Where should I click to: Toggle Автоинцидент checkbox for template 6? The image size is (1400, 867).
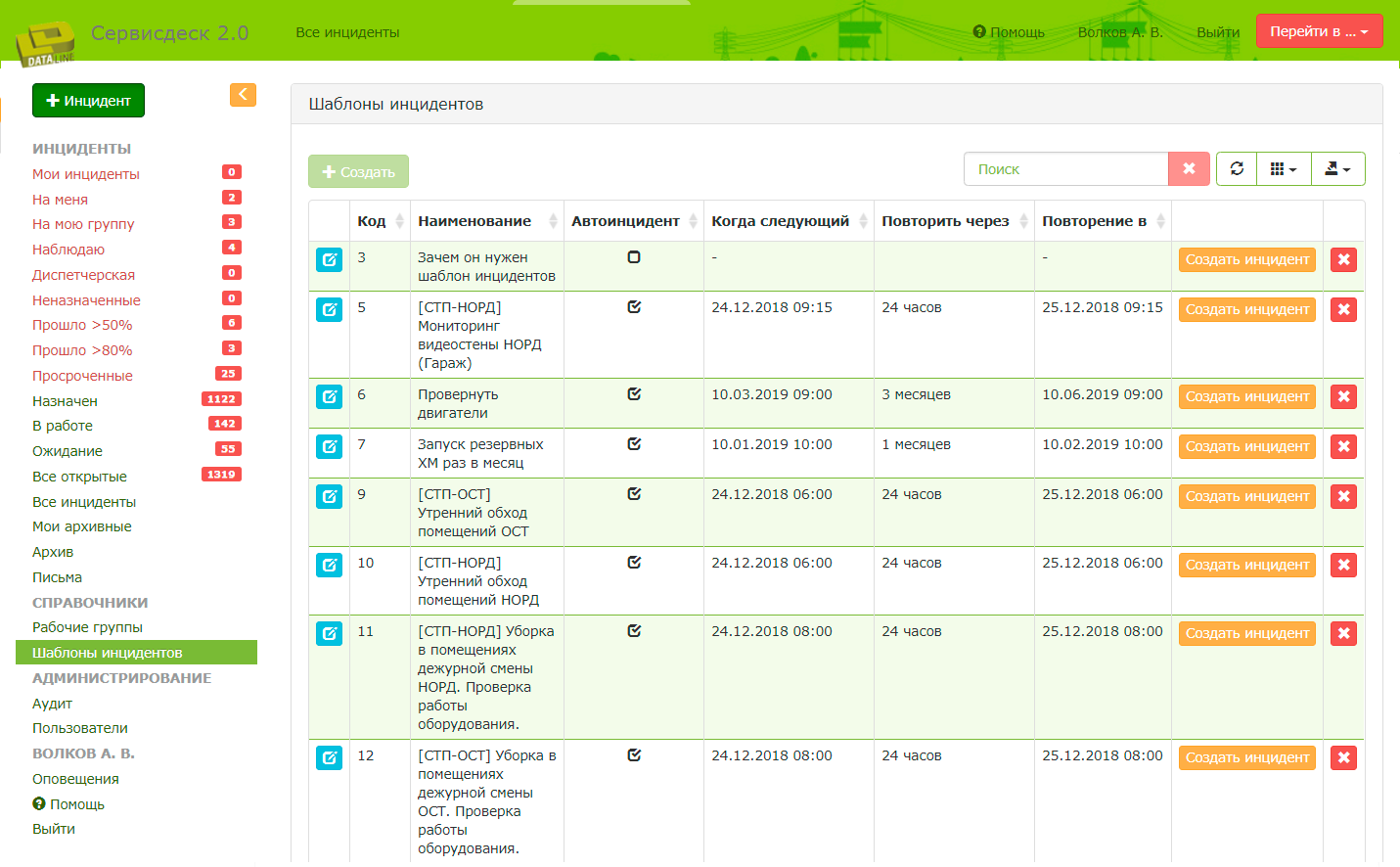(634, 394)
